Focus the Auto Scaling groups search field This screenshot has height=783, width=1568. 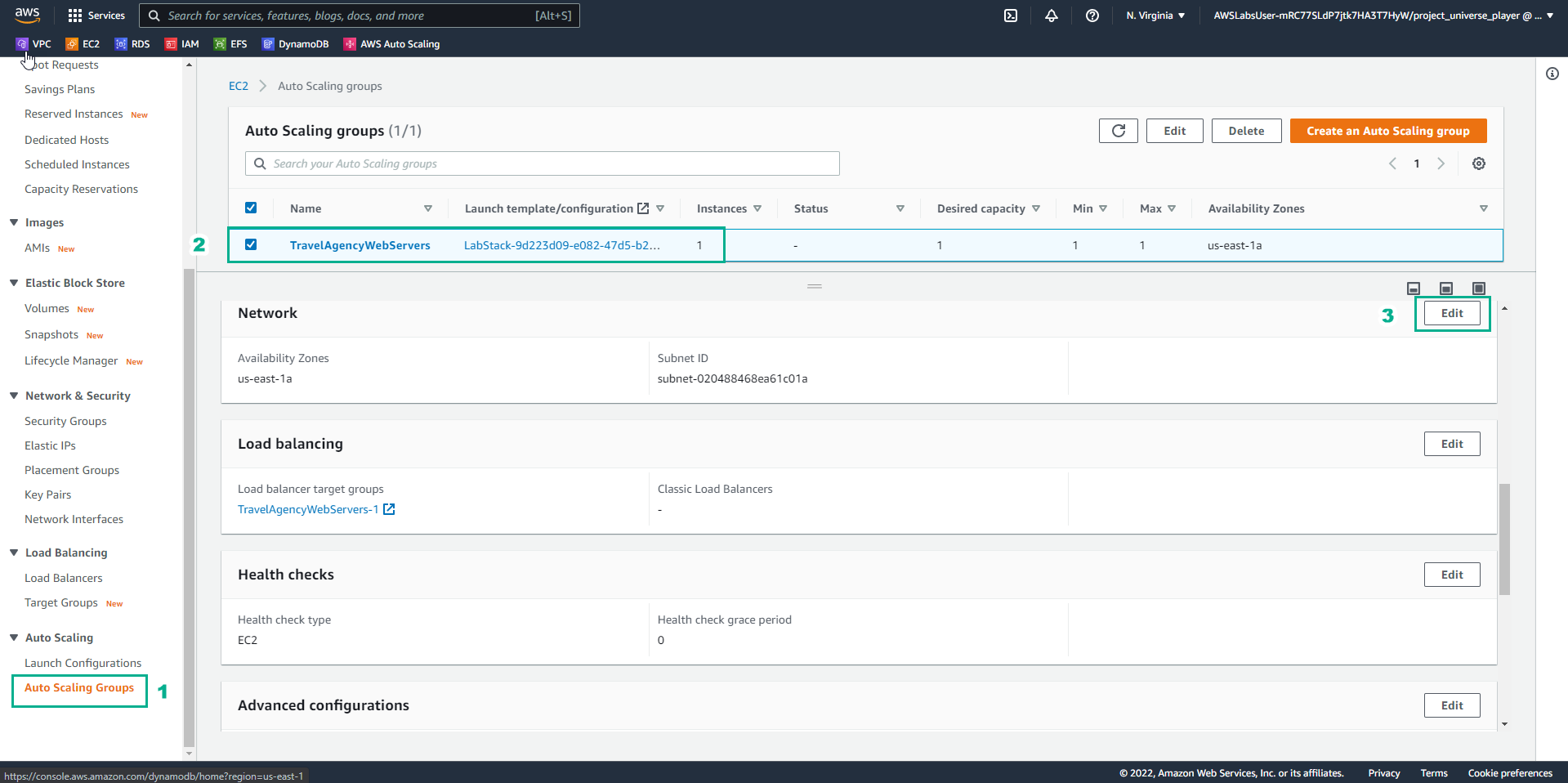tap(543, 163)
